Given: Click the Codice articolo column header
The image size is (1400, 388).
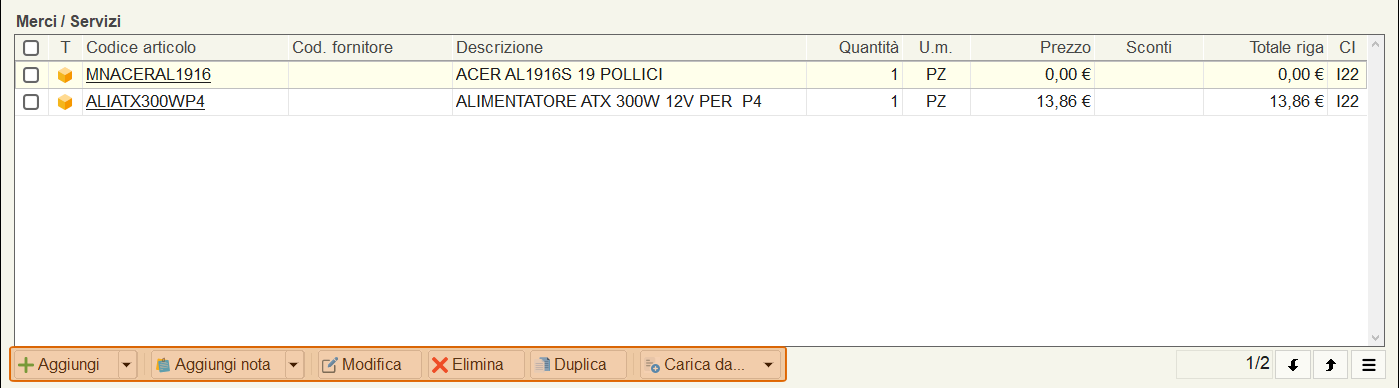Looking at the screenshot, I should [x=141, y=48].
